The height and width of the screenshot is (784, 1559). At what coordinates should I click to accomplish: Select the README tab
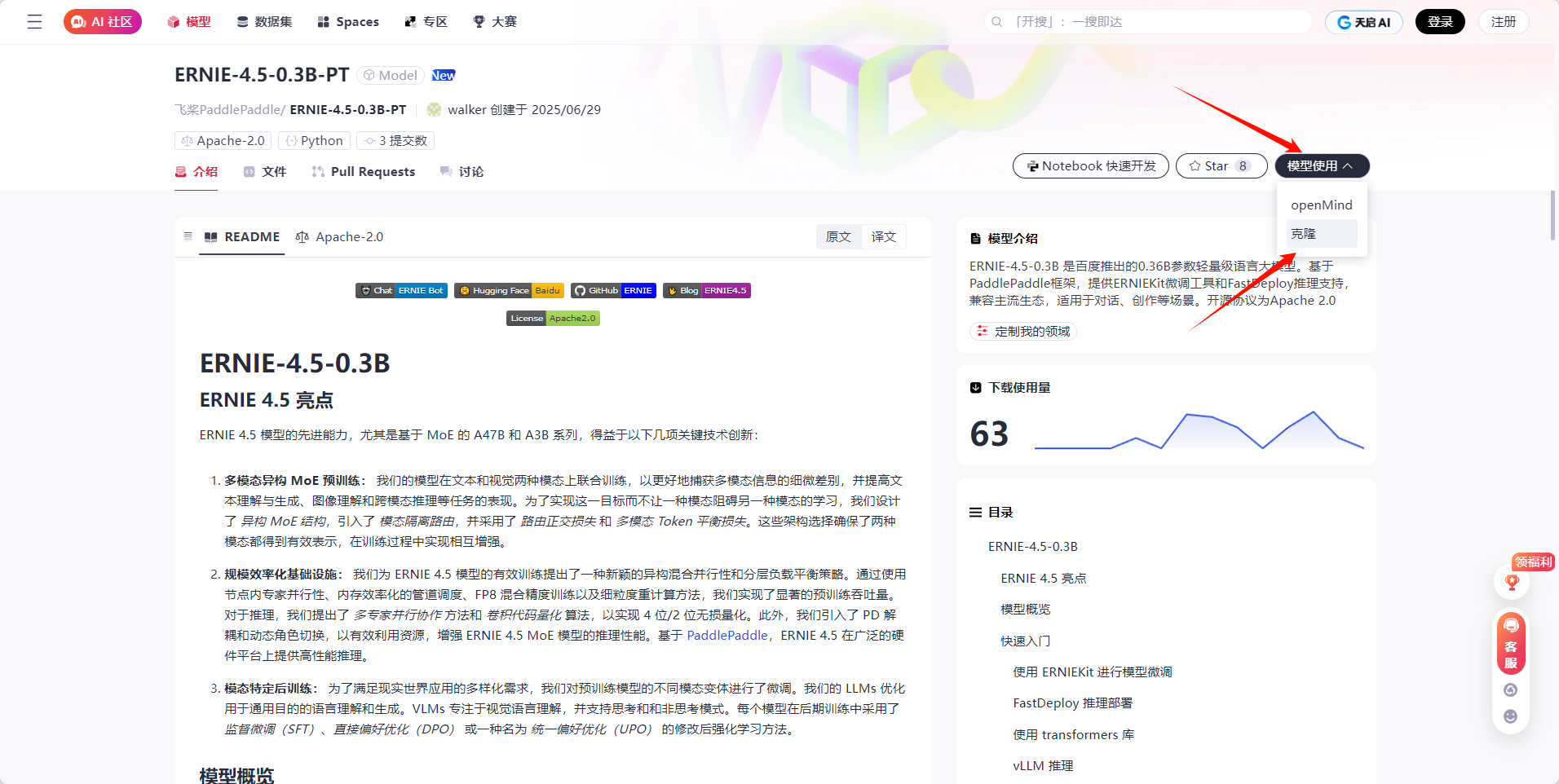[242, 236]
